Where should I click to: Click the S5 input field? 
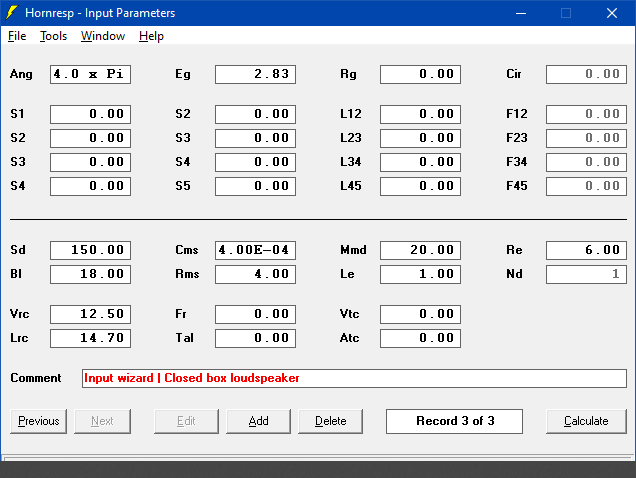tap(256, 186)
